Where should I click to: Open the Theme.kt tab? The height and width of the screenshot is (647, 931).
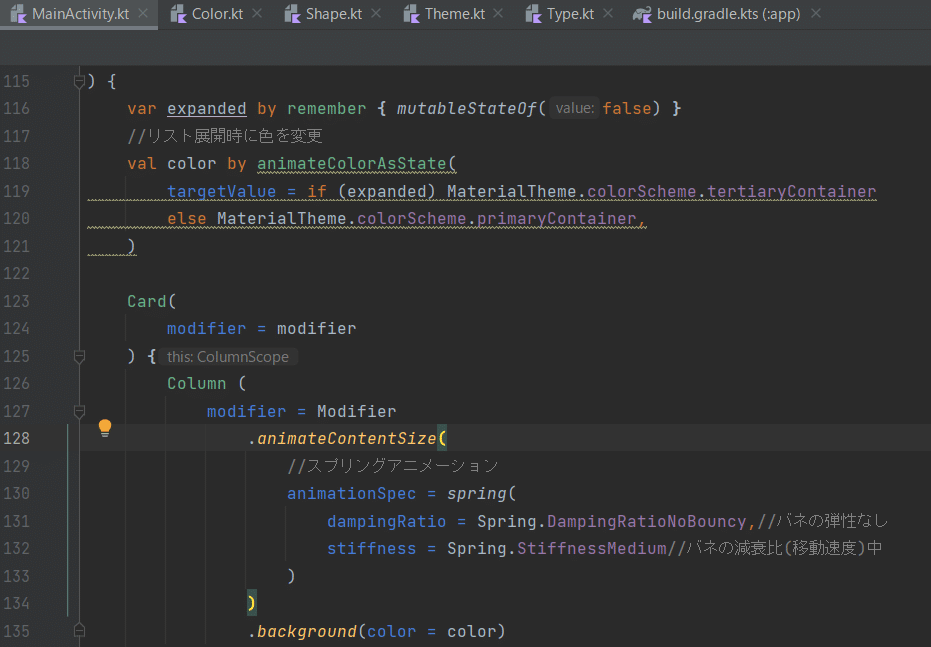454,14
